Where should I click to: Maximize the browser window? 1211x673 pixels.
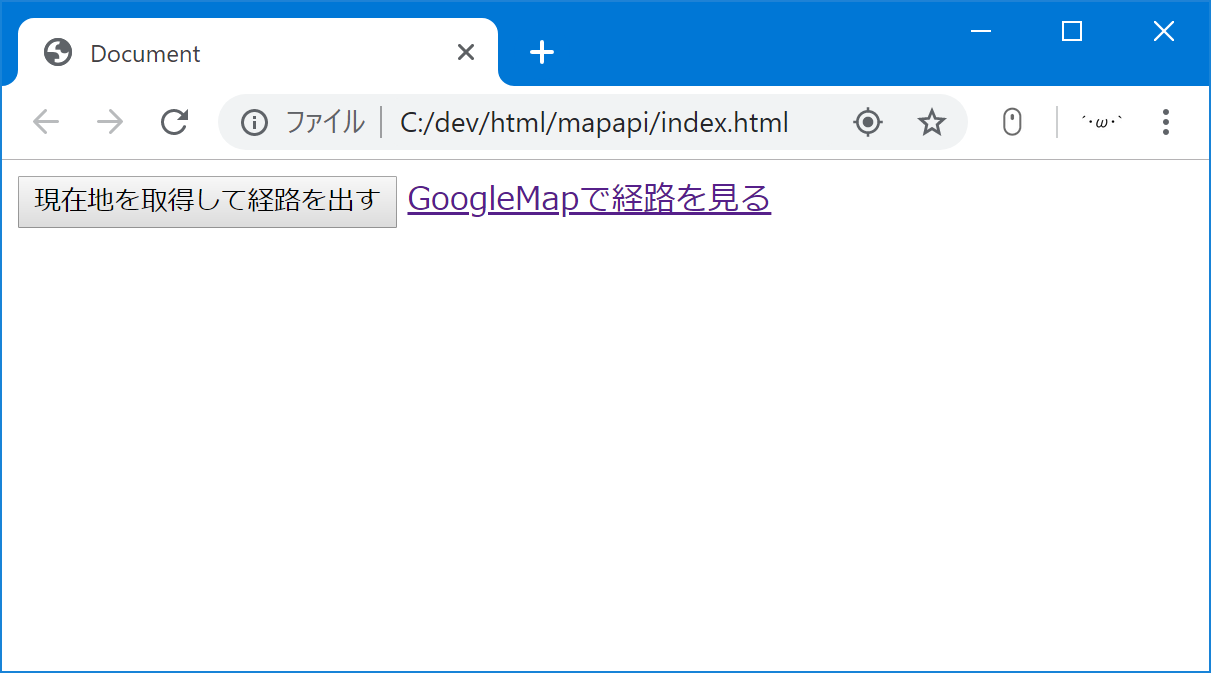tap(1071, 31)
